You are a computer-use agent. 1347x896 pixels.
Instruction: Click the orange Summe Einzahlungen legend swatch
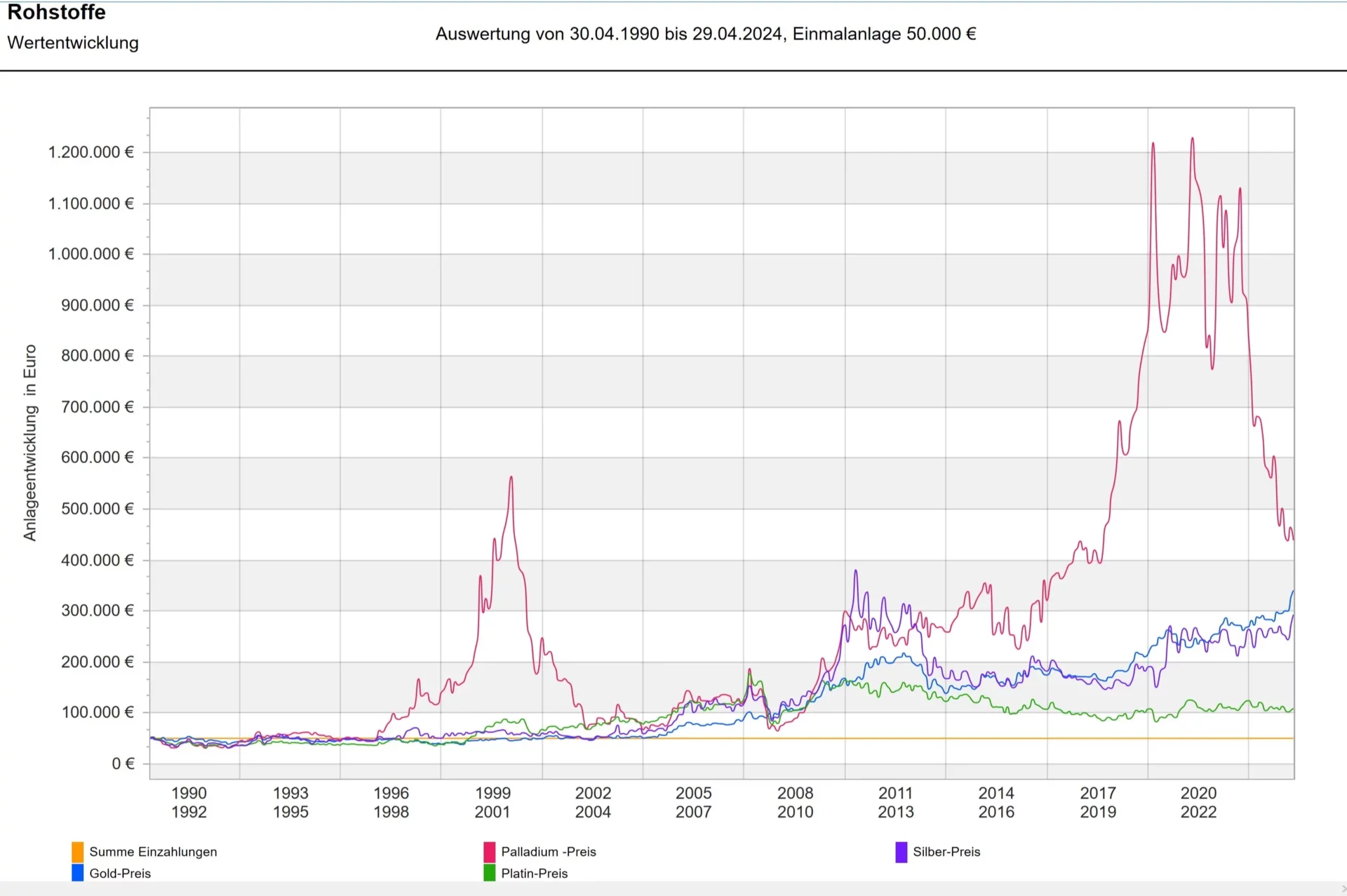pyautogui.click(x=77, y=852)
